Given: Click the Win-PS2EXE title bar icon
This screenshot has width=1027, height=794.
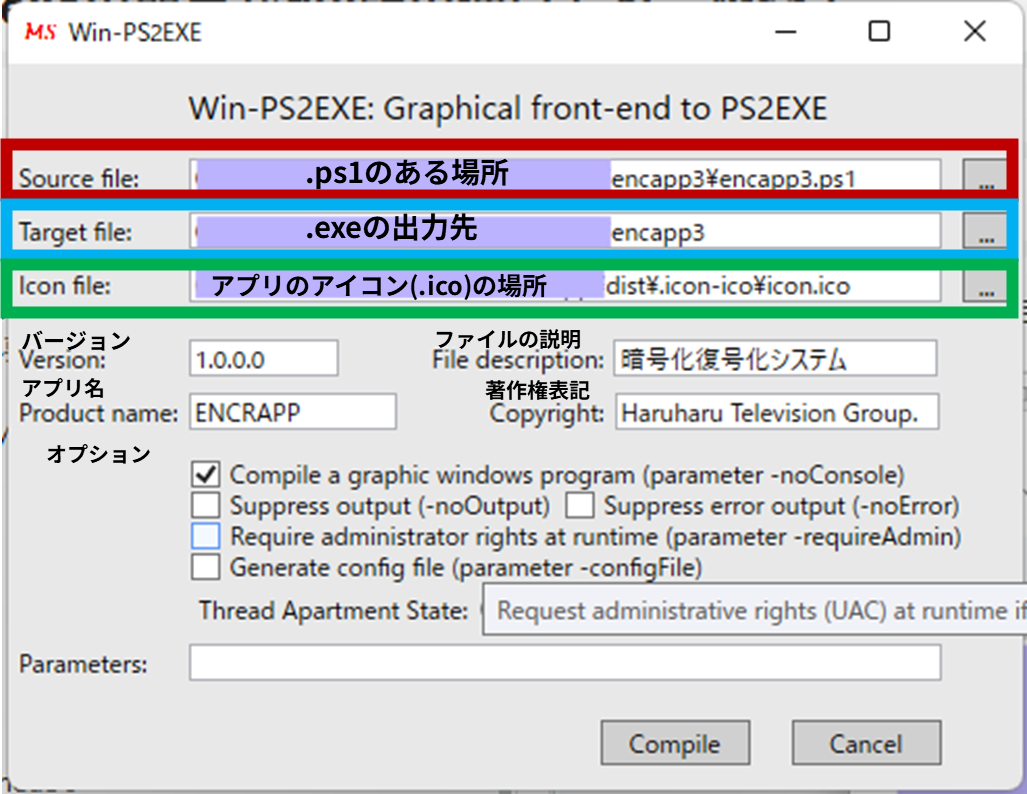Looking at the screenshot, I should pyautogui.click(x=40, y=31).
